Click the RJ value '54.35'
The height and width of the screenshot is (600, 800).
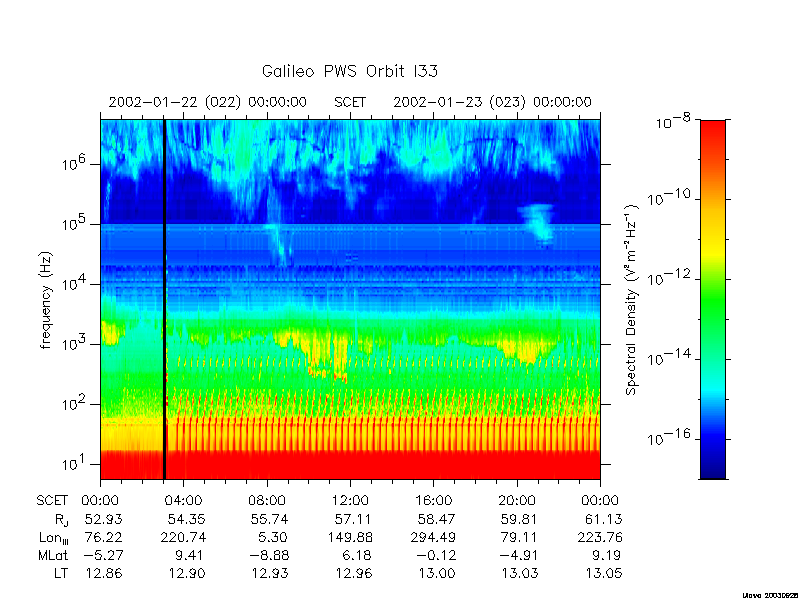pos(187,519)
